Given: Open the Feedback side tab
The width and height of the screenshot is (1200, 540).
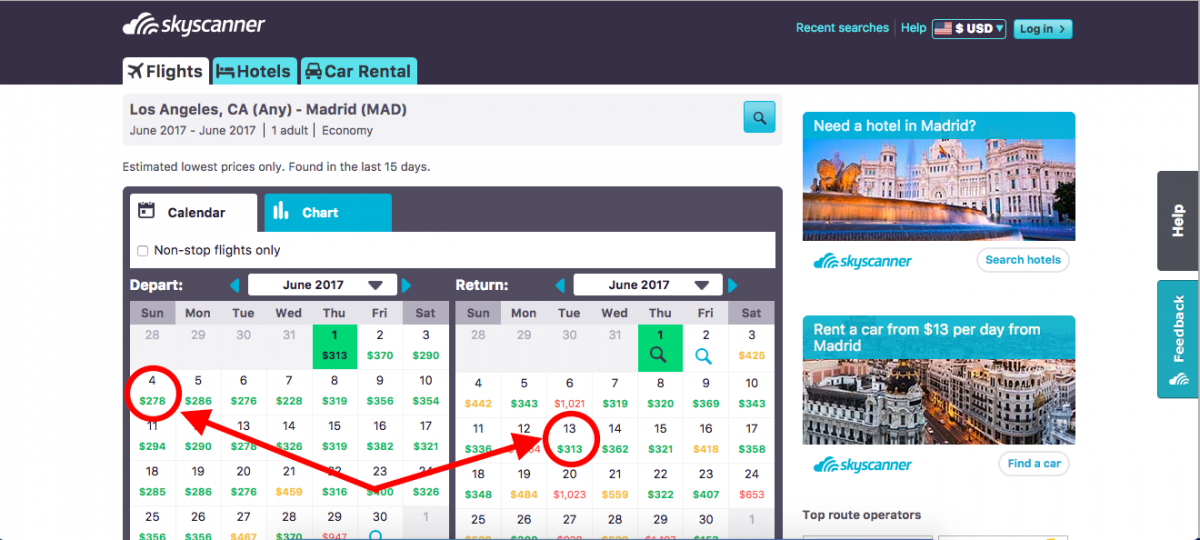Looking at the screenshot, I should (1178, 340).
